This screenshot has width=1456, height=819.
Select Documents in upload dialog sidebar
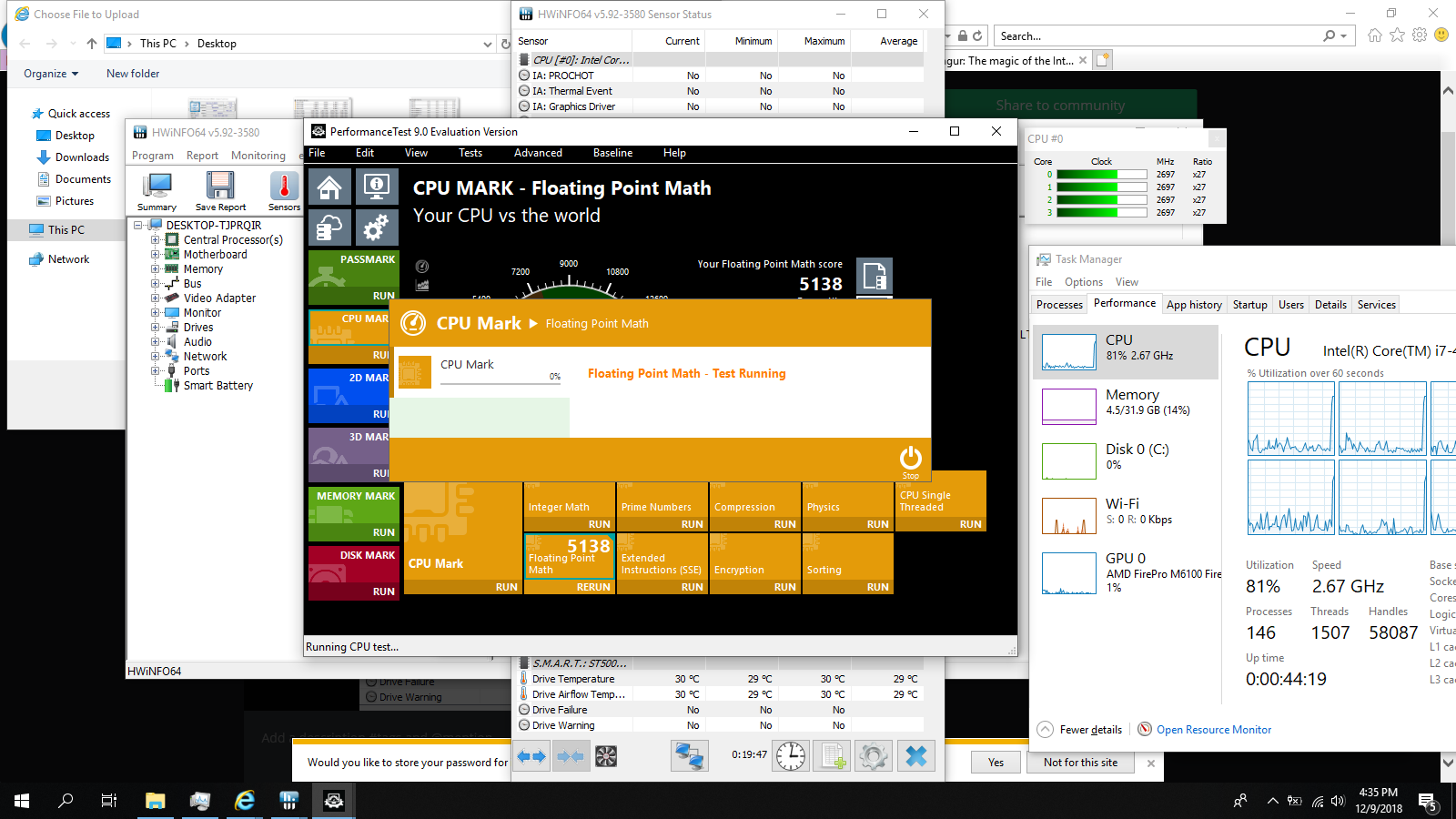coord(83,179)
